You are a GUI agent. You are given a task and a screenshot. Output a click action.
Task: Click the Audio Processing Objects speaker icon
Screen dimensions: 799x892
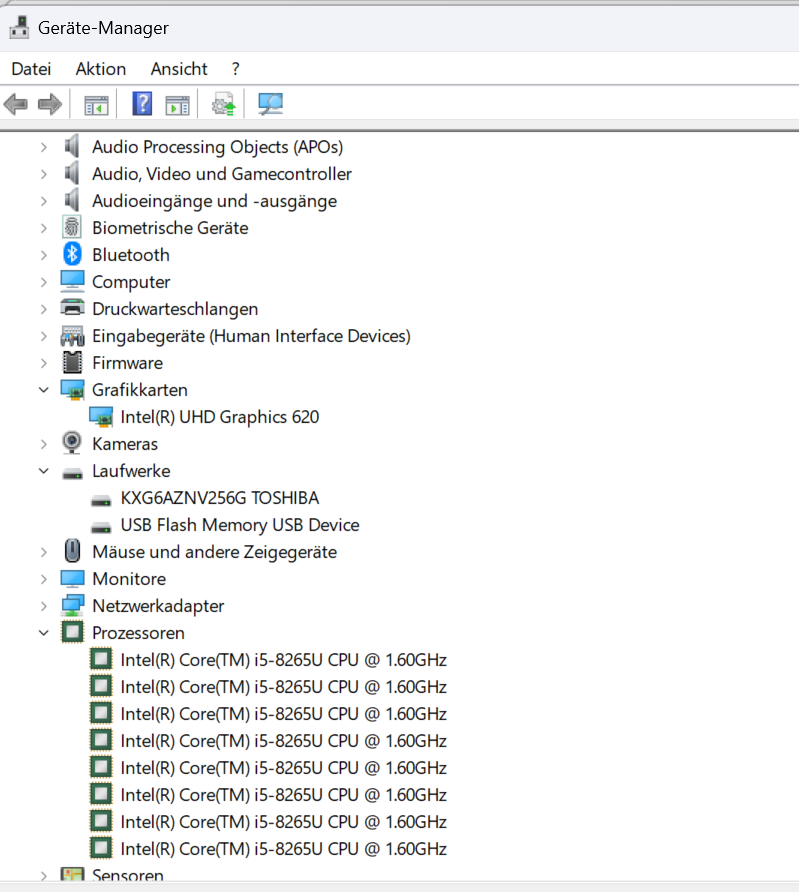click(72, 146)
